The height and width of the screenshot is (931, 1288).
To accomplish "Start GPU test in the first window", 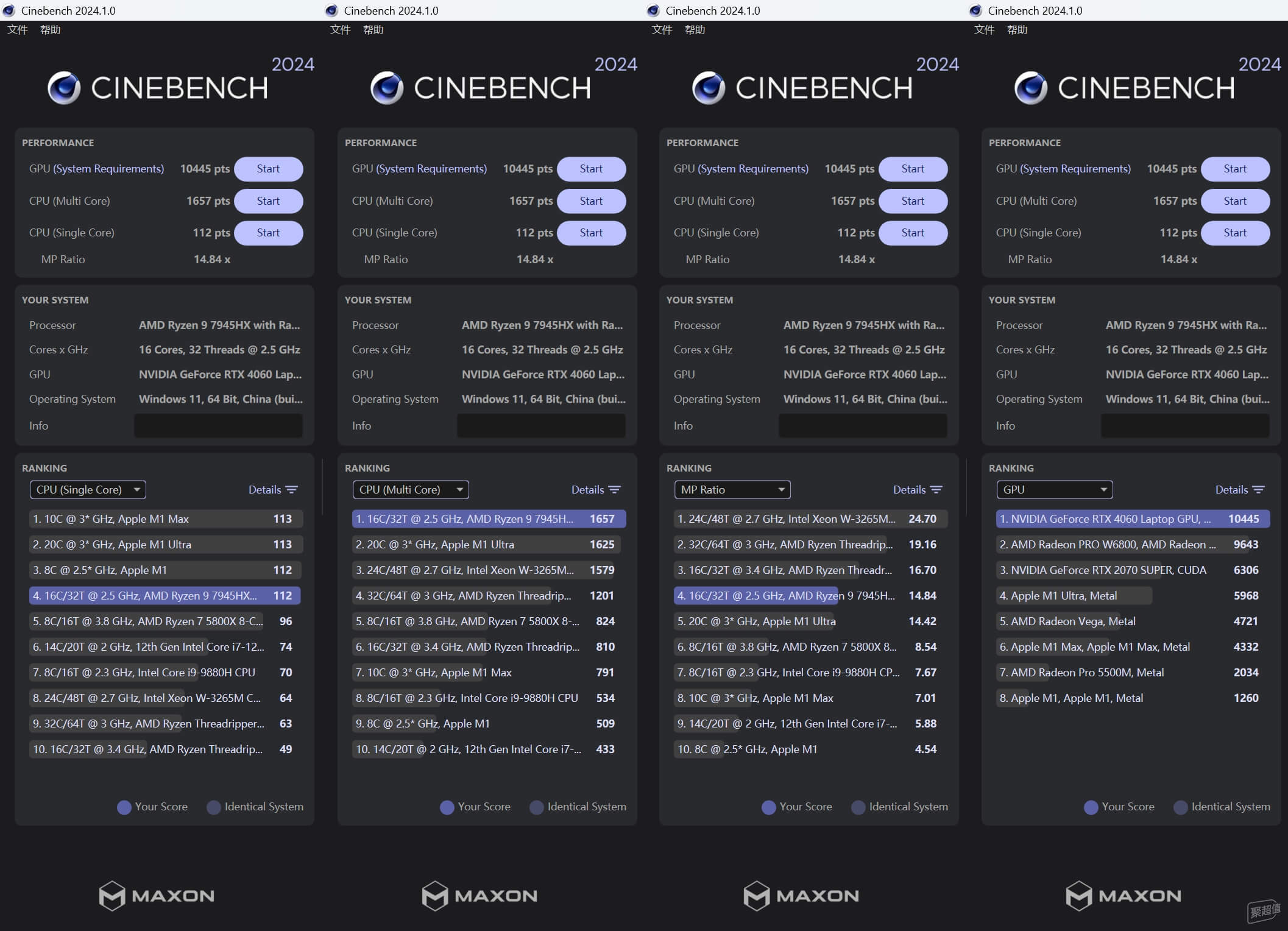I will [x=269, y=169].
